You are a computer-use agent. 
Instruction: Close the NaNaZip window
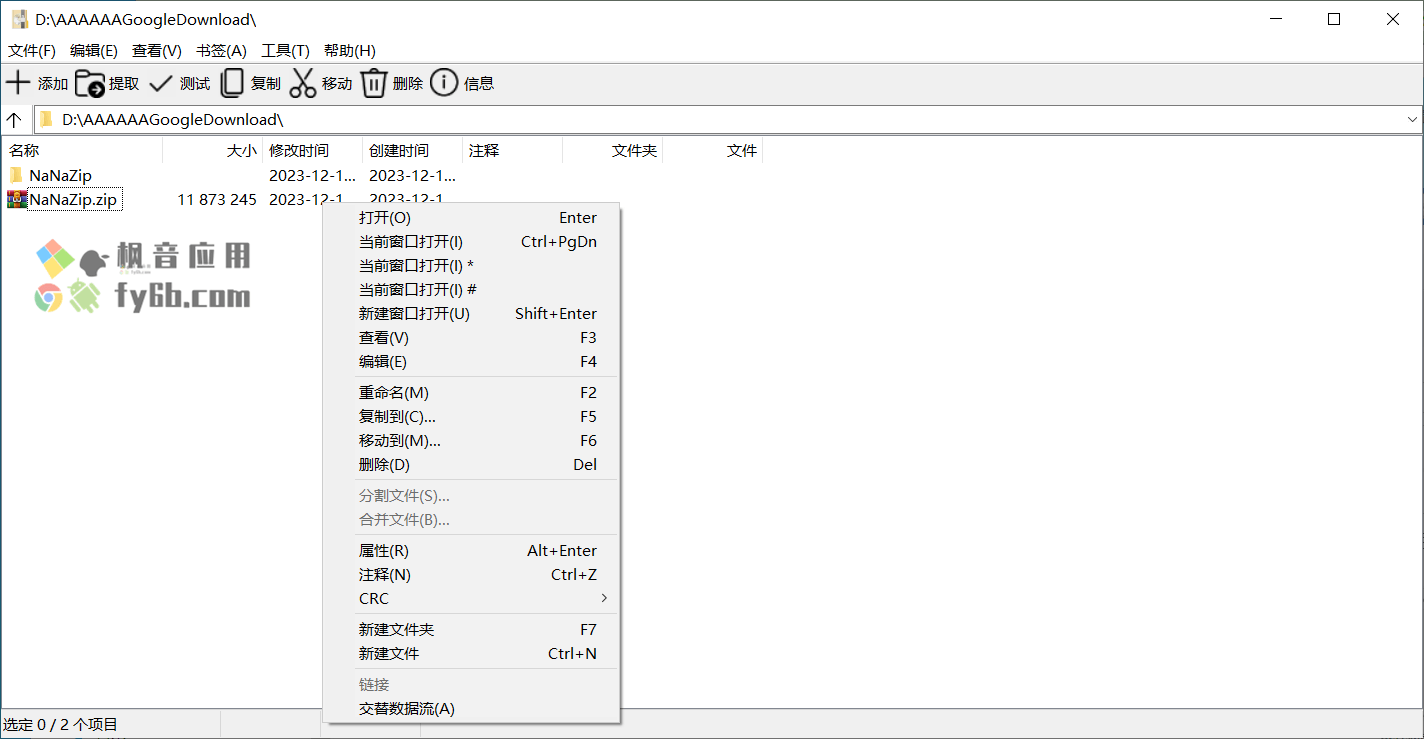coord(1393,19)
